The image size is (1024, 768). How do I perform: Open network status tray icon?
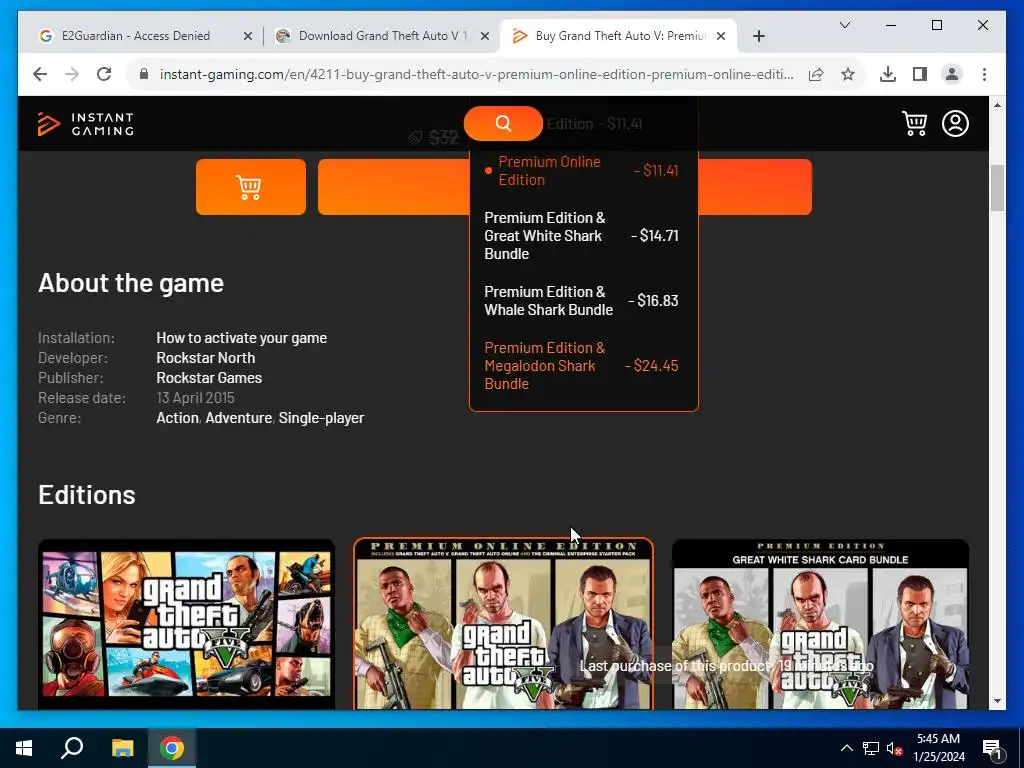click(871, 748)
